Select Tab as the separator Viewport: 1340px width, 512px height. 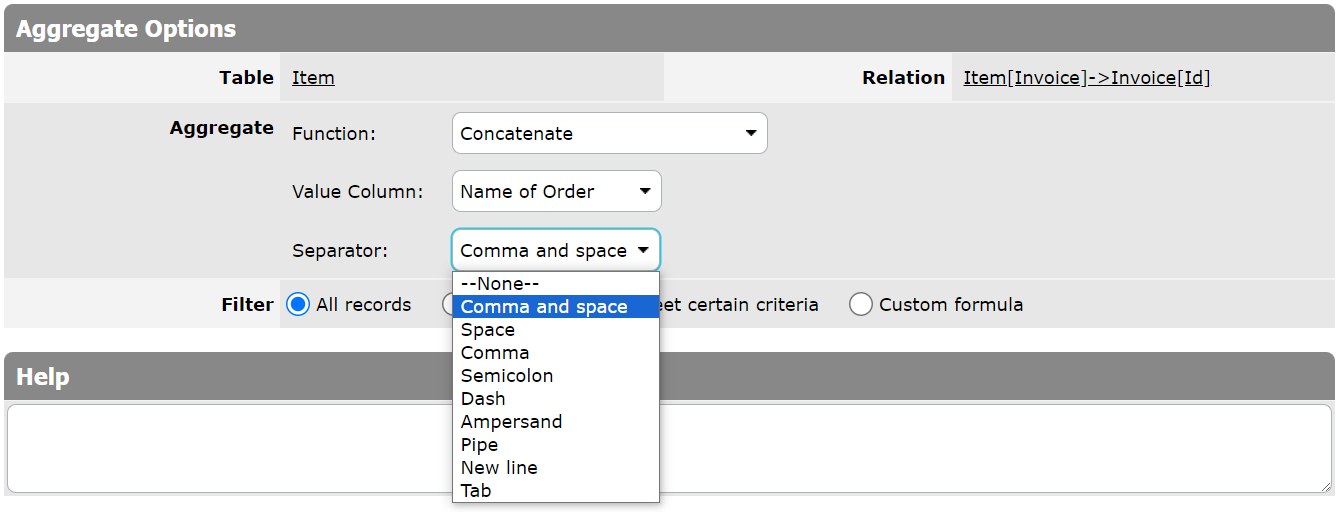[556, 491]
